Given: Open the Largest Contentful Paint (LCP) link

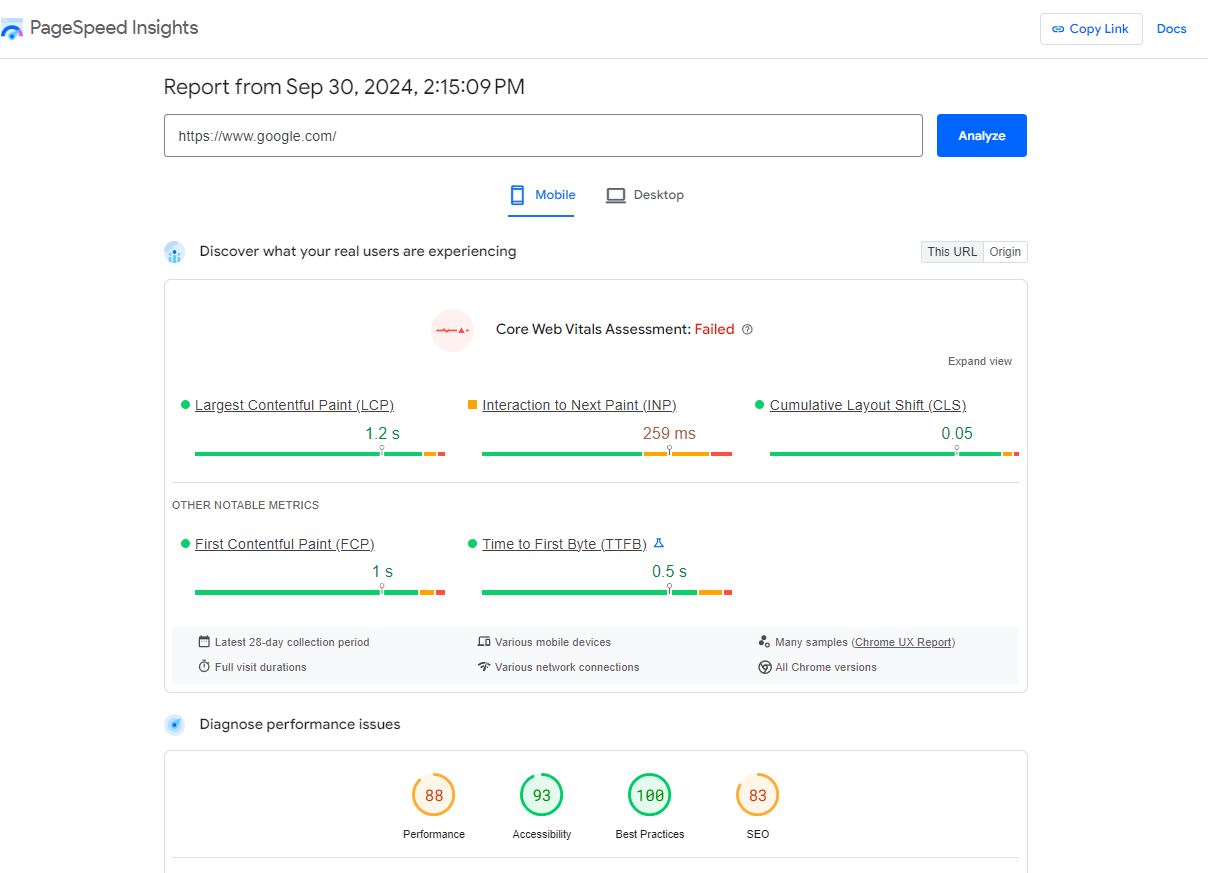Looking at the screenshot, I should 294,405.
